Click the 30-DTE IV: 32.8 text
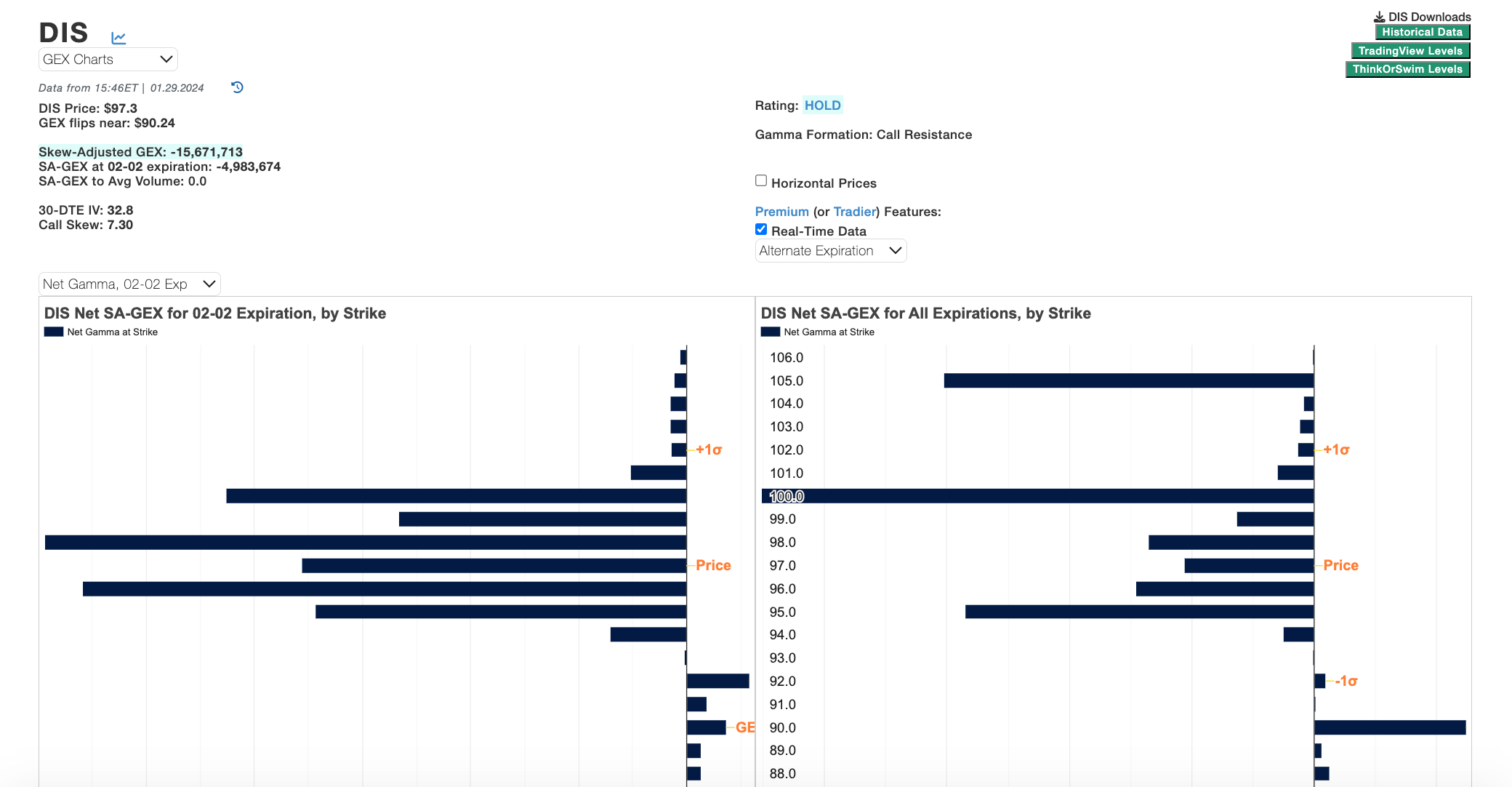The width and height of the screenshot is (1512, 787). tap(86, 210)
